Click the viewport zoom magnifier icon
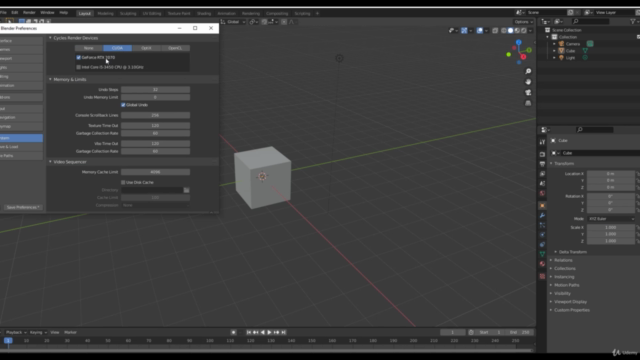The image size is (640, 360). (528, 71)
